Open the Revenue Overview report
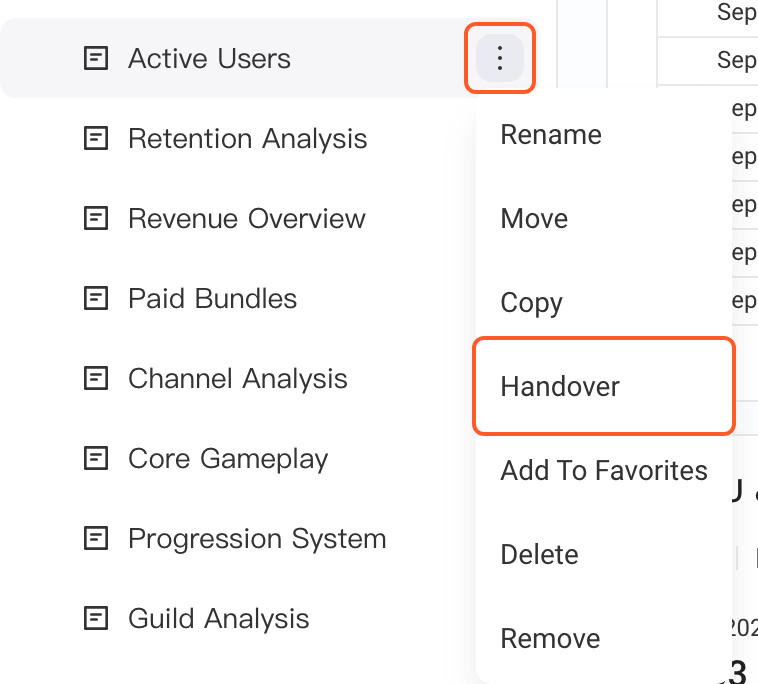Screen dimensions: 758x684 coord(247,218)
